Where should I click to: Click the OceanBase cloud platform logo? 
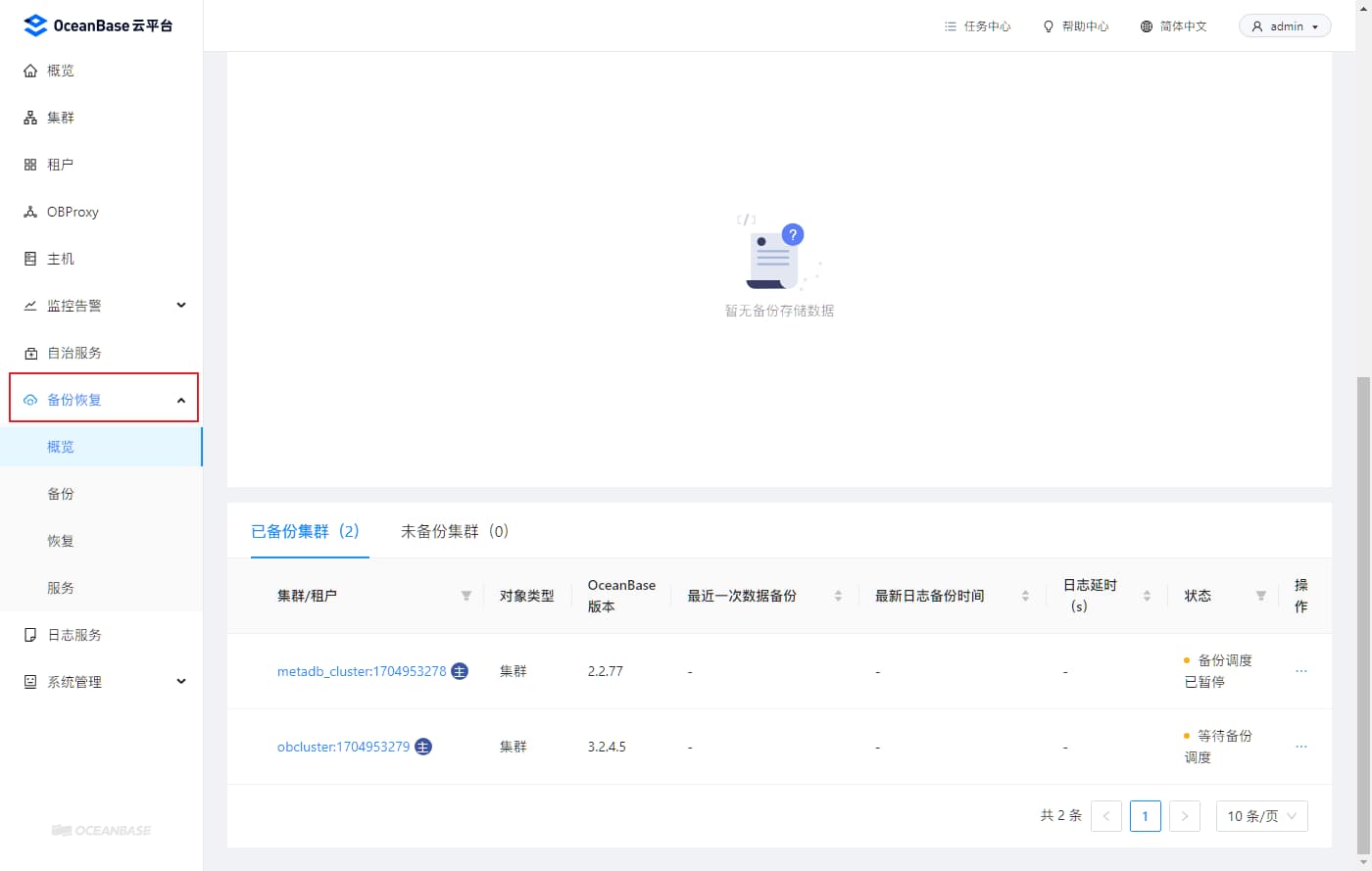[x=98, y=25]
